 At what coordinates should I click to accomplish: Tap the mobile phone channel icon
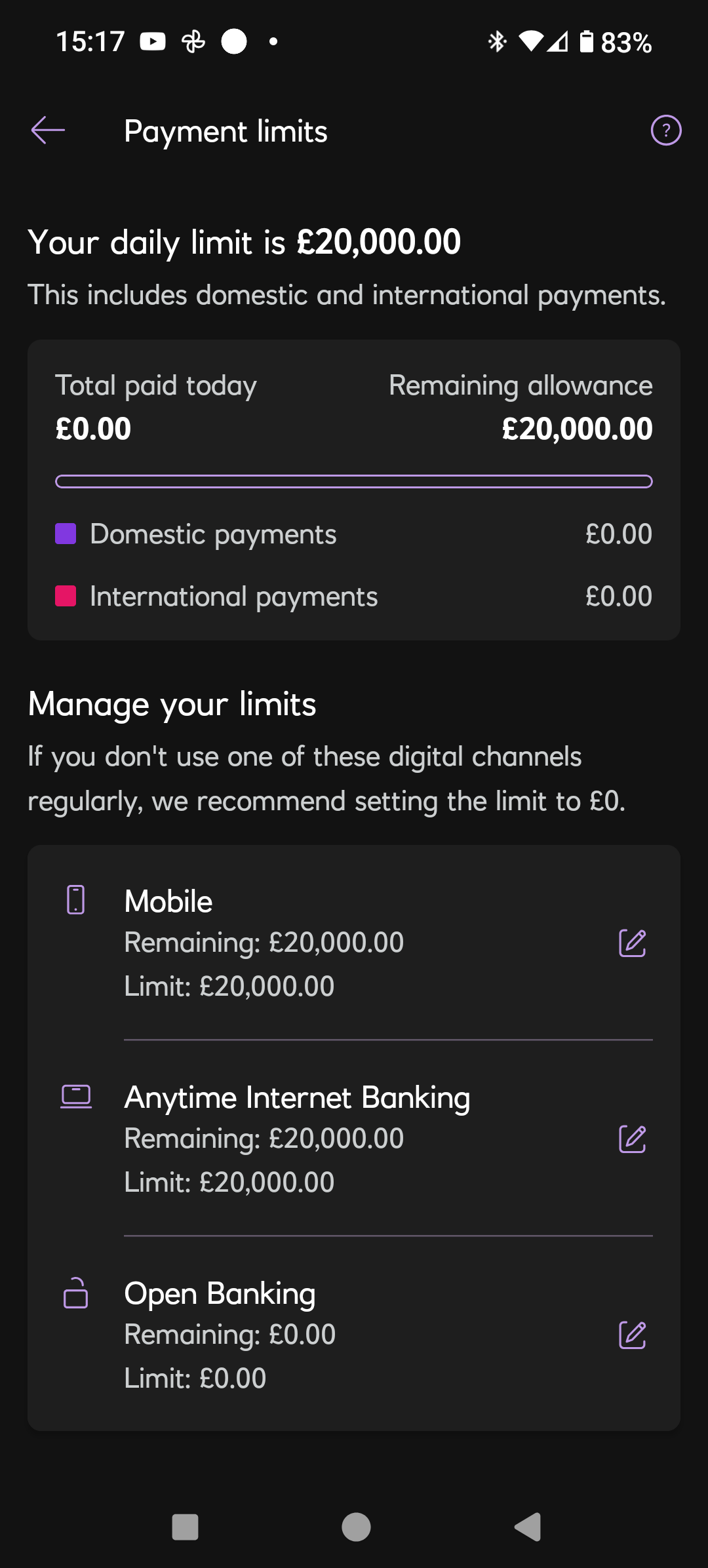76,899
